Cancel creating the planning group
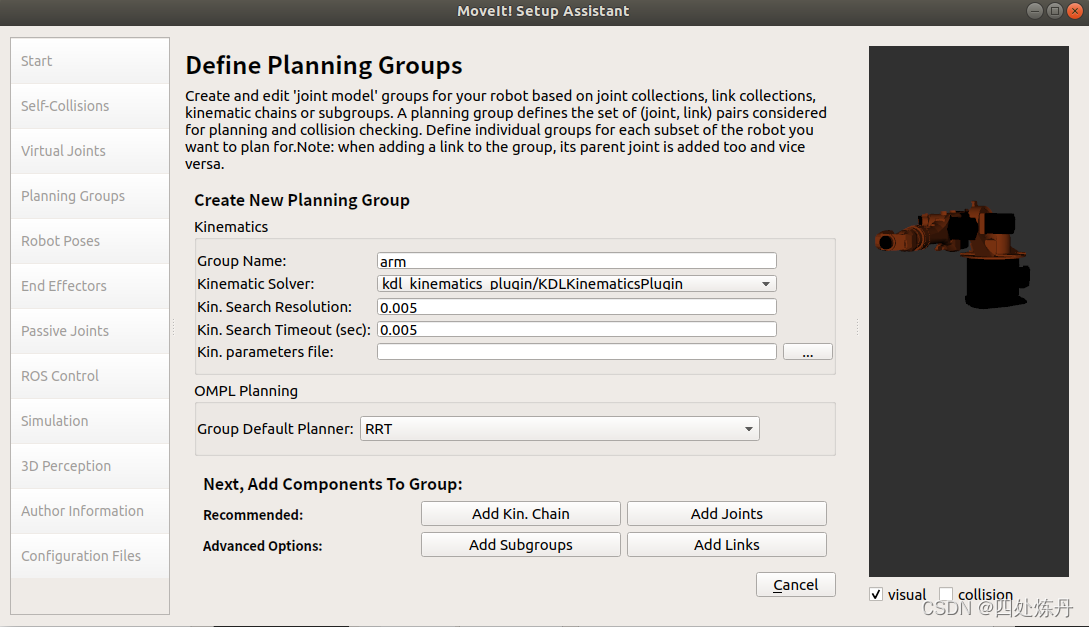The width and height of the screenshot is (1089, 627). click(795, 585)
